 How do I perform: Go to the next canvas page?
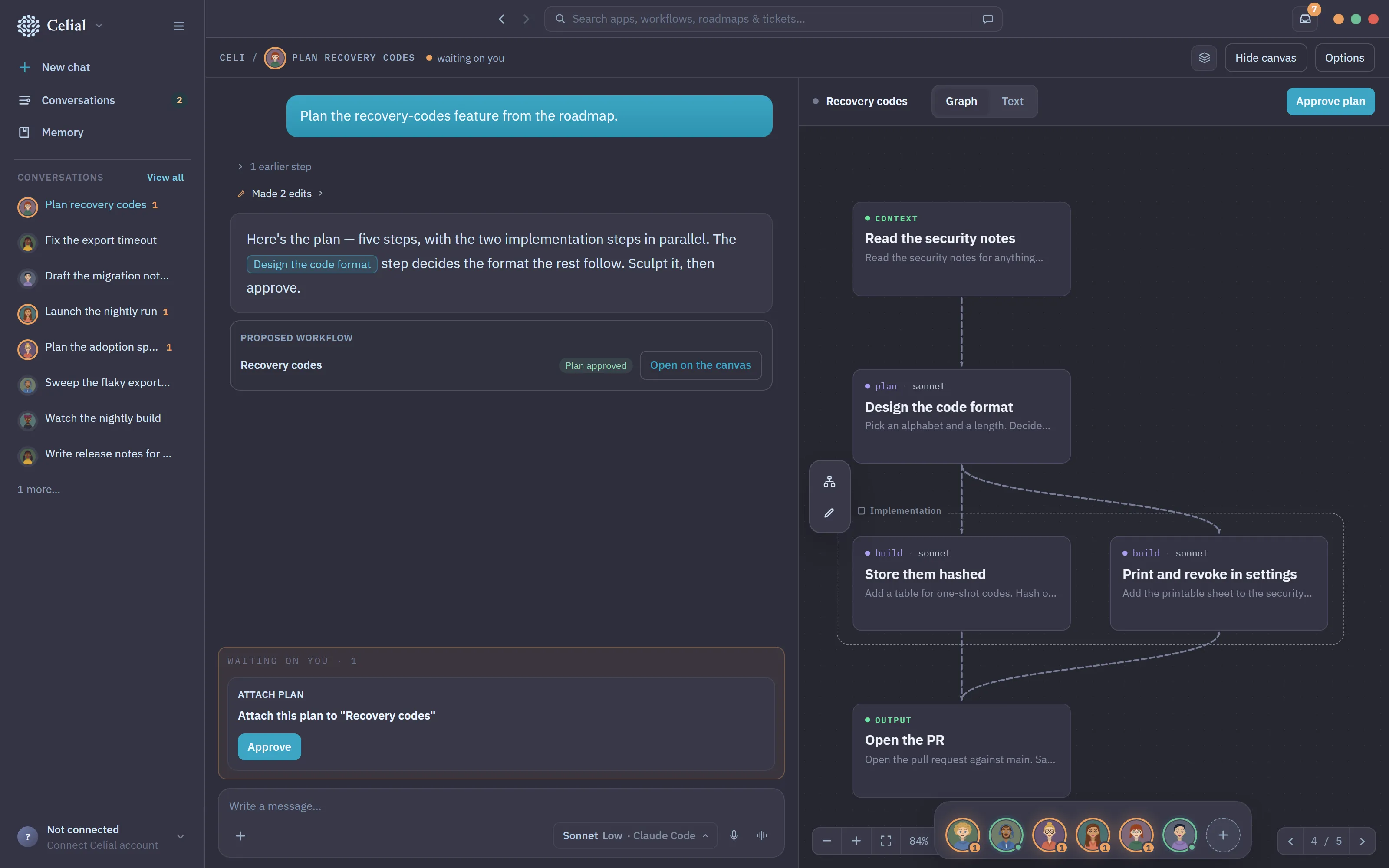point(1362,841)
